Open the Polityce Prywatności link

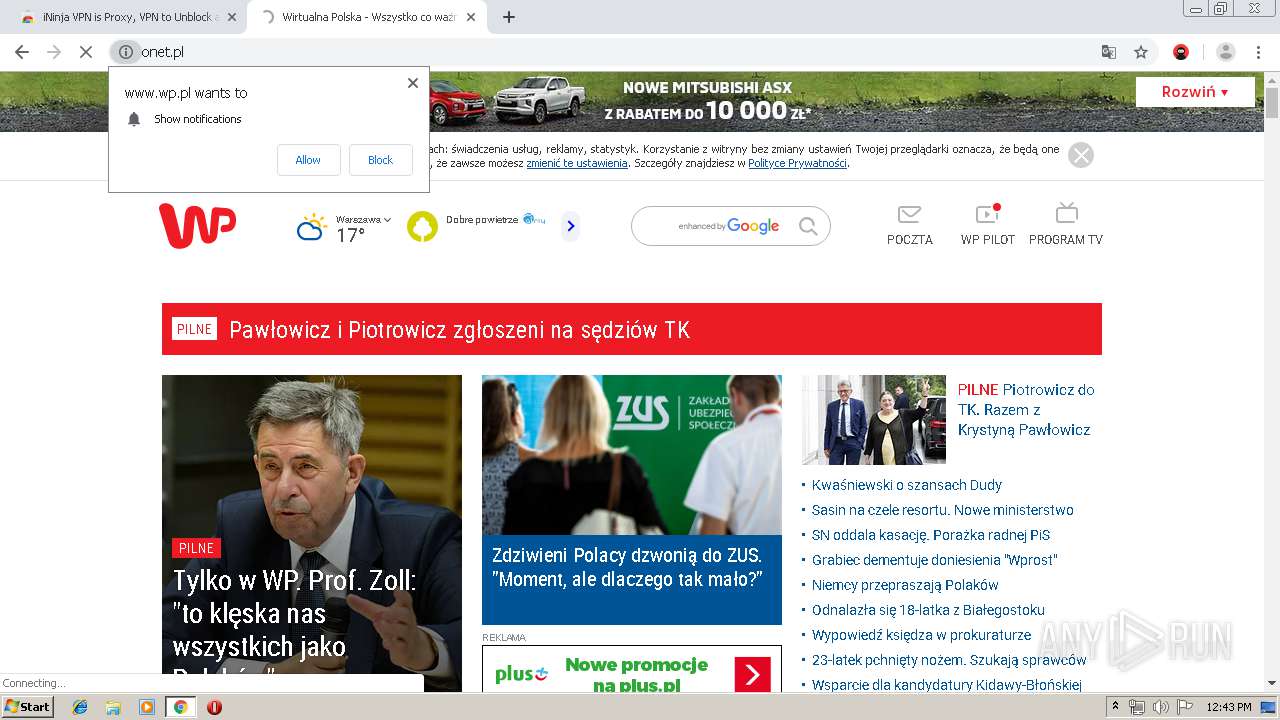click(797, 163)
